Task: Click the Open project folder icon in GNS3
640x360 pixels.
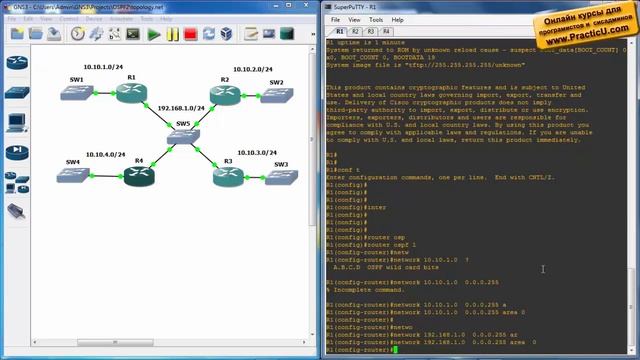Action: pyautogui.click(x=36, y=34)
